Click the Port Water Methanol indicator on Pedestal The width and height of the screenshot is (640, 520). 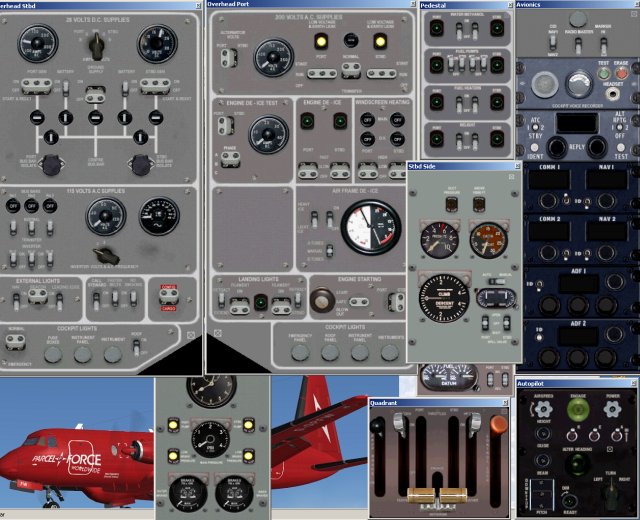click(436, 29)
